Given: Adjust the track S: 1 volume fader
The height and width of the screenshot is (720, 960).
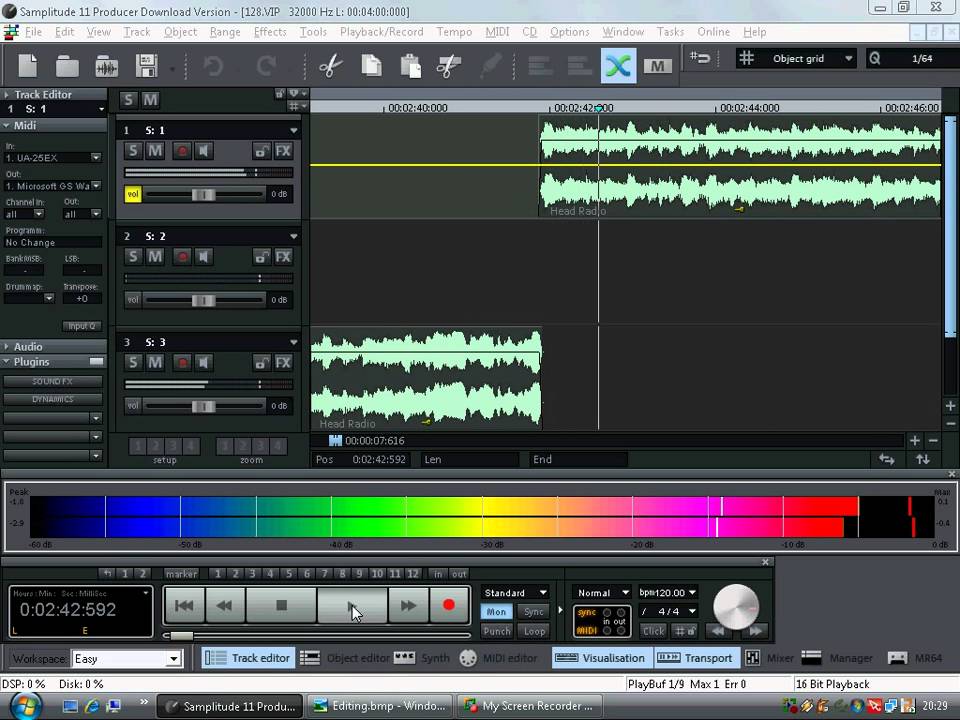Looking at the screenshot, I should click(203, 195).
